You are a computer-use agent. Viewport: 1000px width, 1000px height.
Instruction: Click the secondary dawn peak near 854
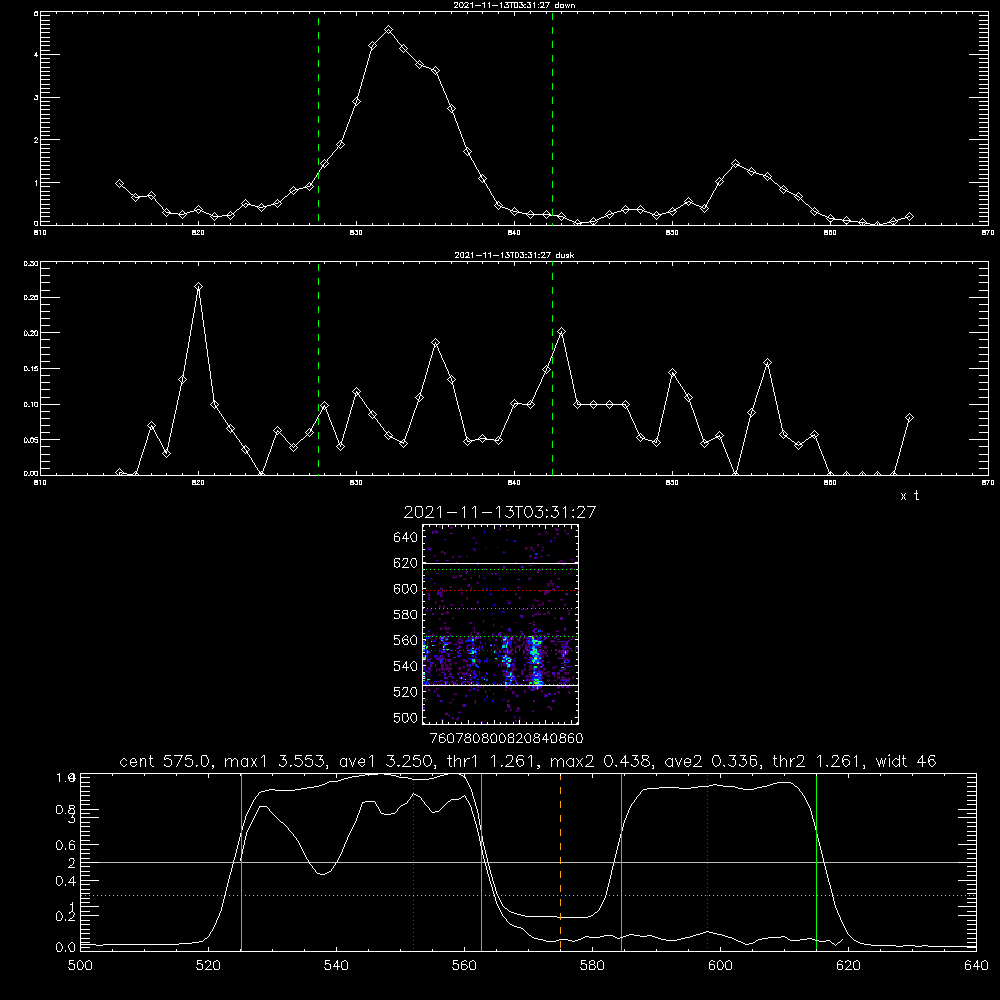coord(735,164)
